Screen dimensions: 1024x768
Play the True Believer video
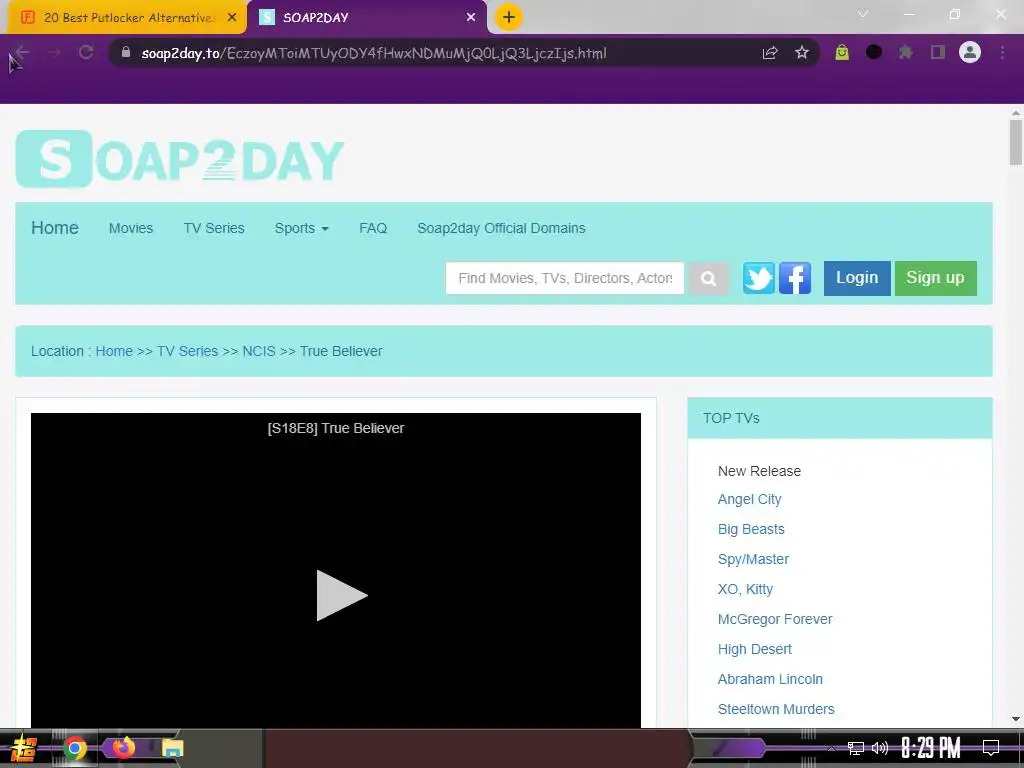(342, 595)
